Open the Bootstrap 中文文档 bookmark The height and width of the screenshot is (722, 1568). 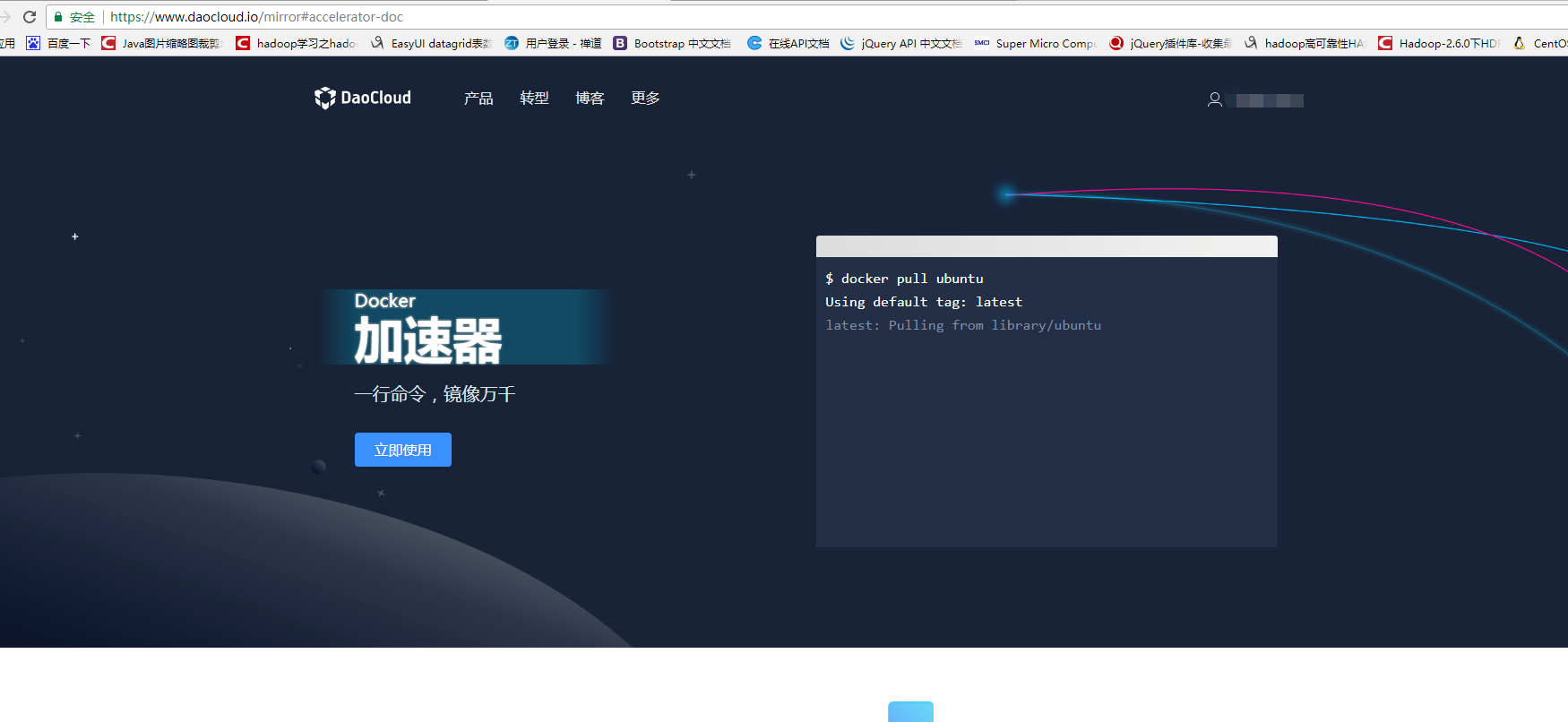tap(672, 43)
